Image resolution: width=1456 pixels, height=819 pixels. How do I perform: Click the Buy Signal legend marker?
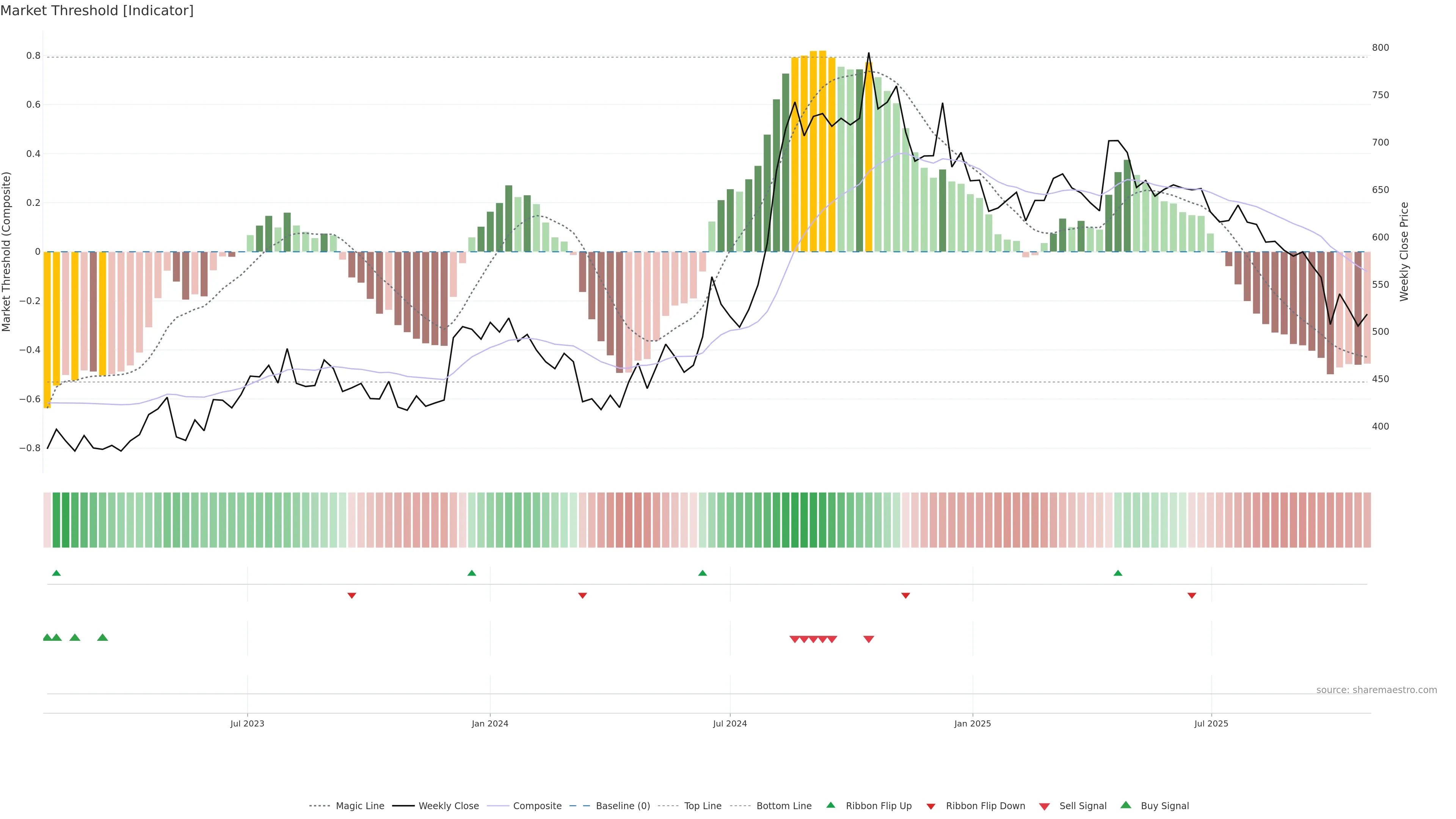[x=1125, y=805]
